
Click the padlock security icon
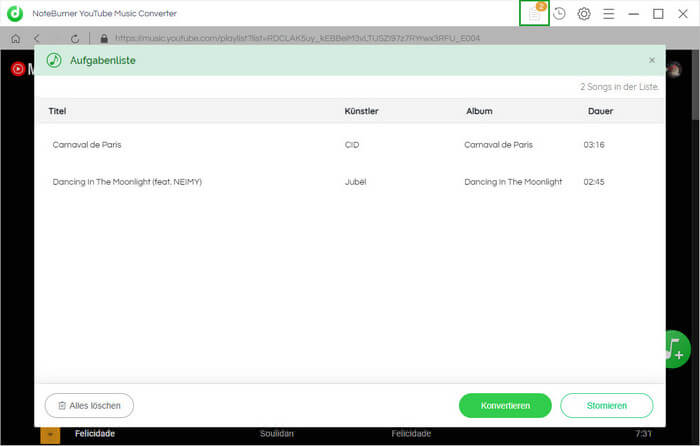[104, 39]
